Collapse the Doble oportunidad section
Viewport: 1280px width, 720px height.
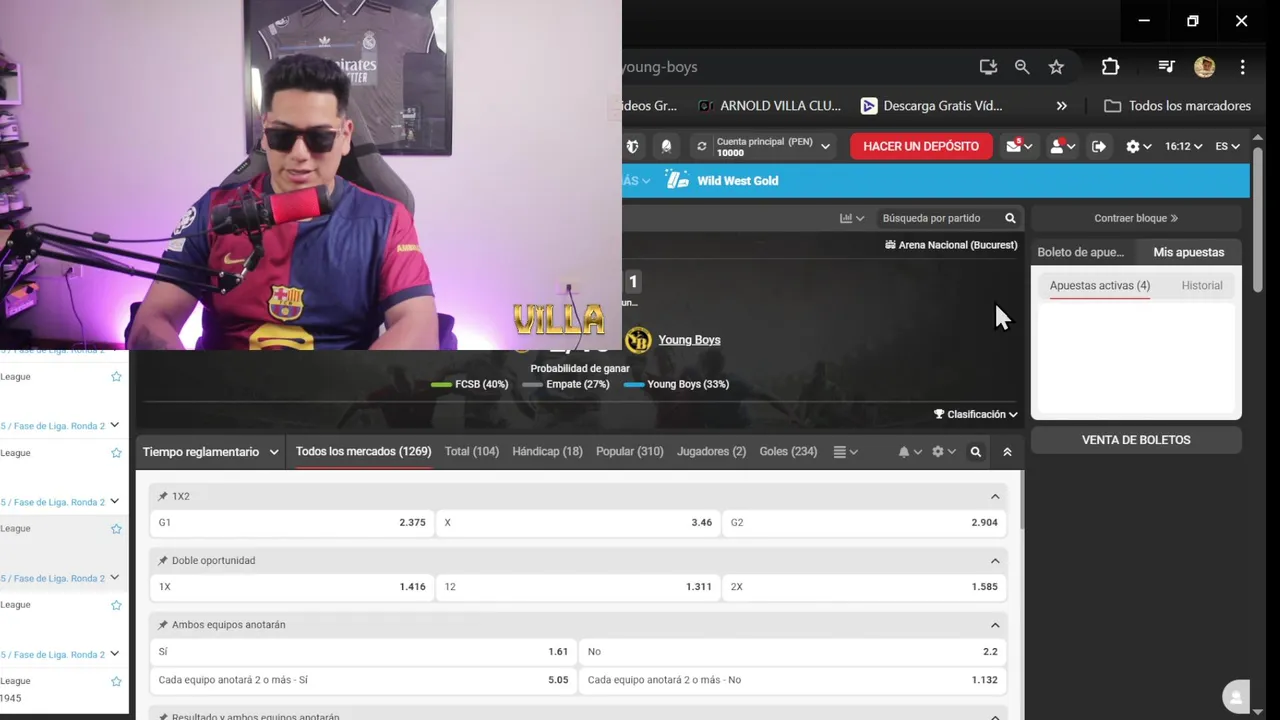tap(995, 561)
